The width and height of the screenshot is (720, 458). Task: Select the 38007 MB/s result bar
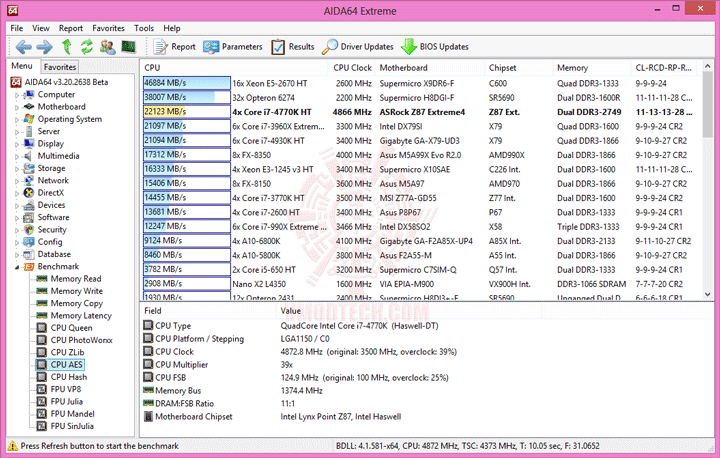(186, 97)
